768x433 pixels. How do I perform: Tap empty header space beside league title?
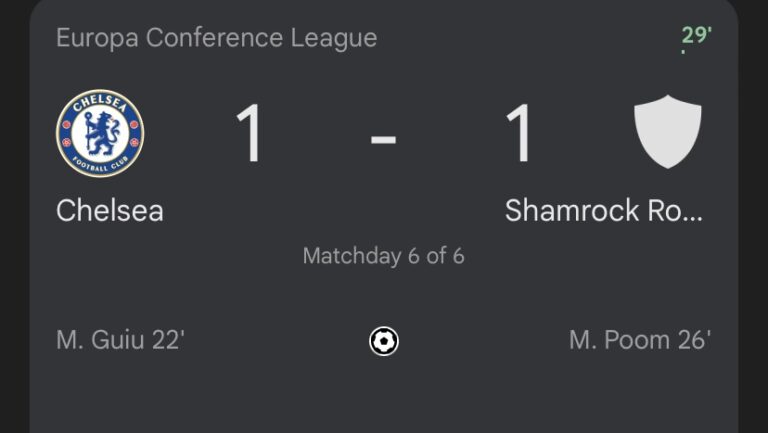[x=529, y=38]
